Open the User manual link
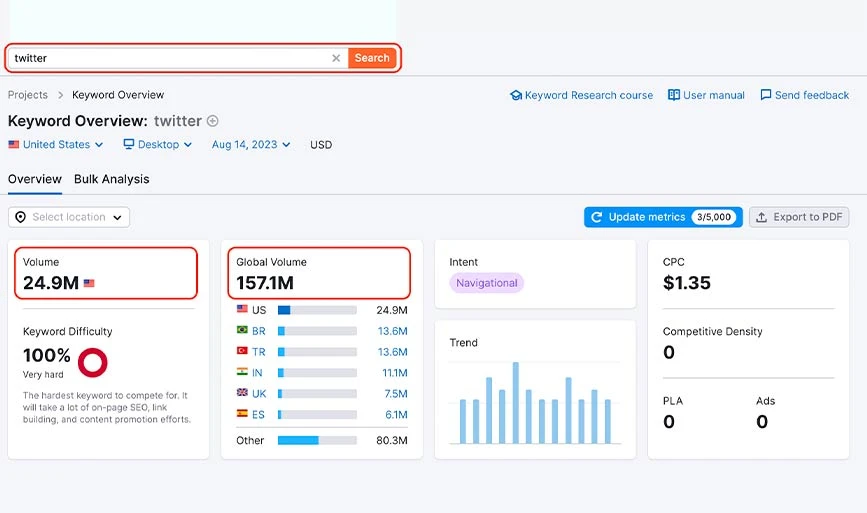Image resolution: width=867 pixels, height=513 pixels. tap(714, 95)
